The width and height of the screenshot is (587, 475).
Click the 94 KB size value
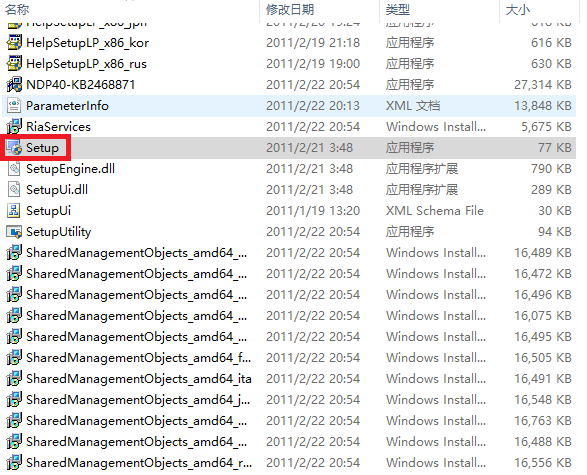tap(555, 232)
